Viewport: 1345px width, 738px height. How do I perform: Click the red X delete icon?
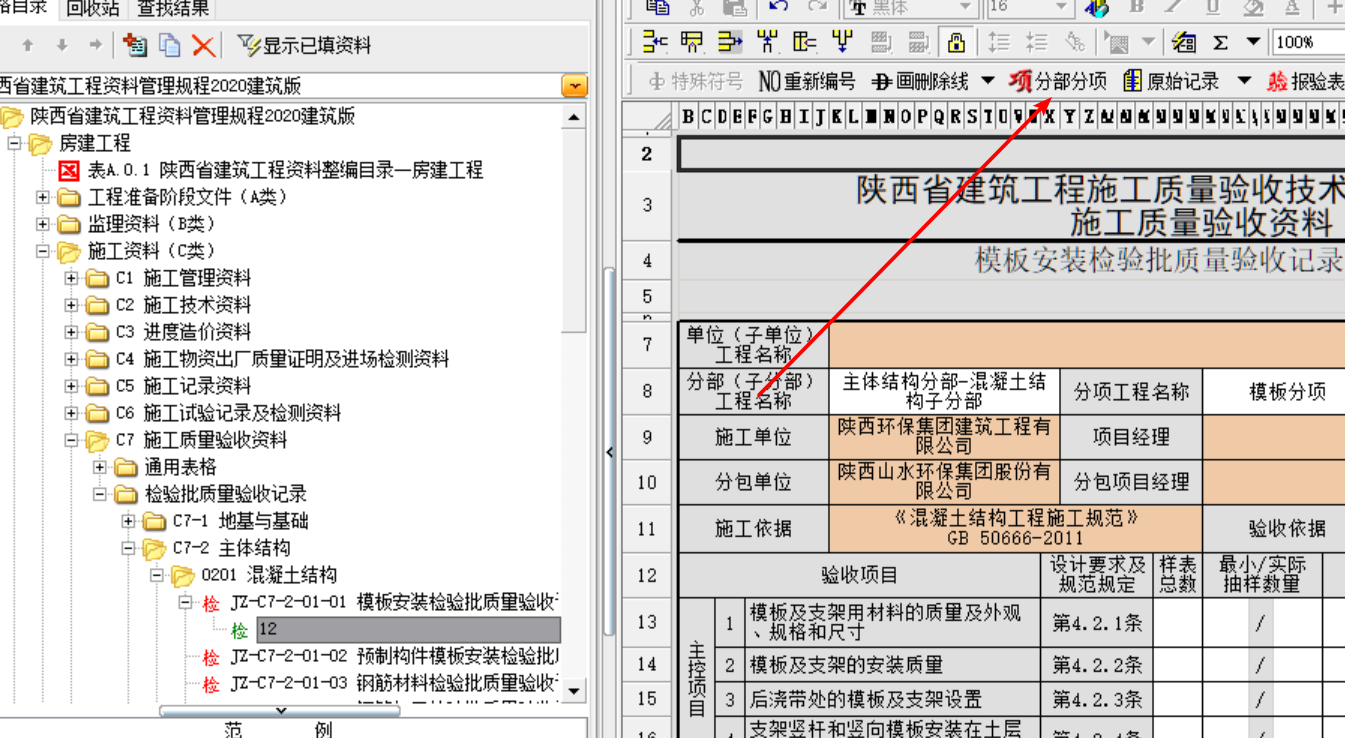click(x=204, y=45)
